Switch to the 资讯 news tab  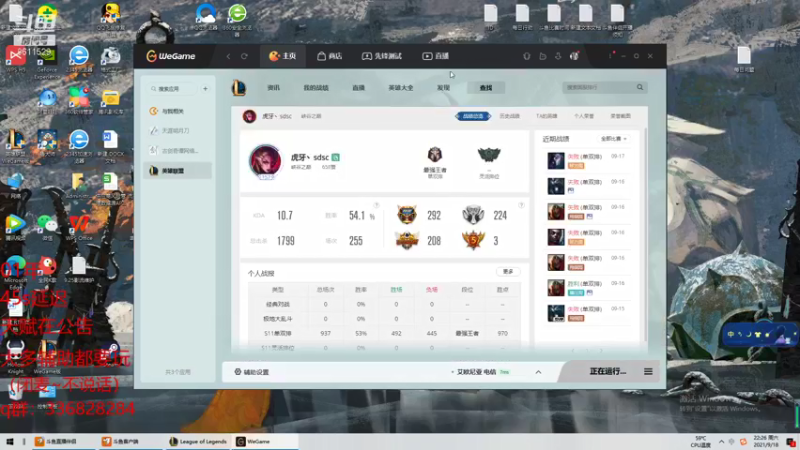[273, 88]
